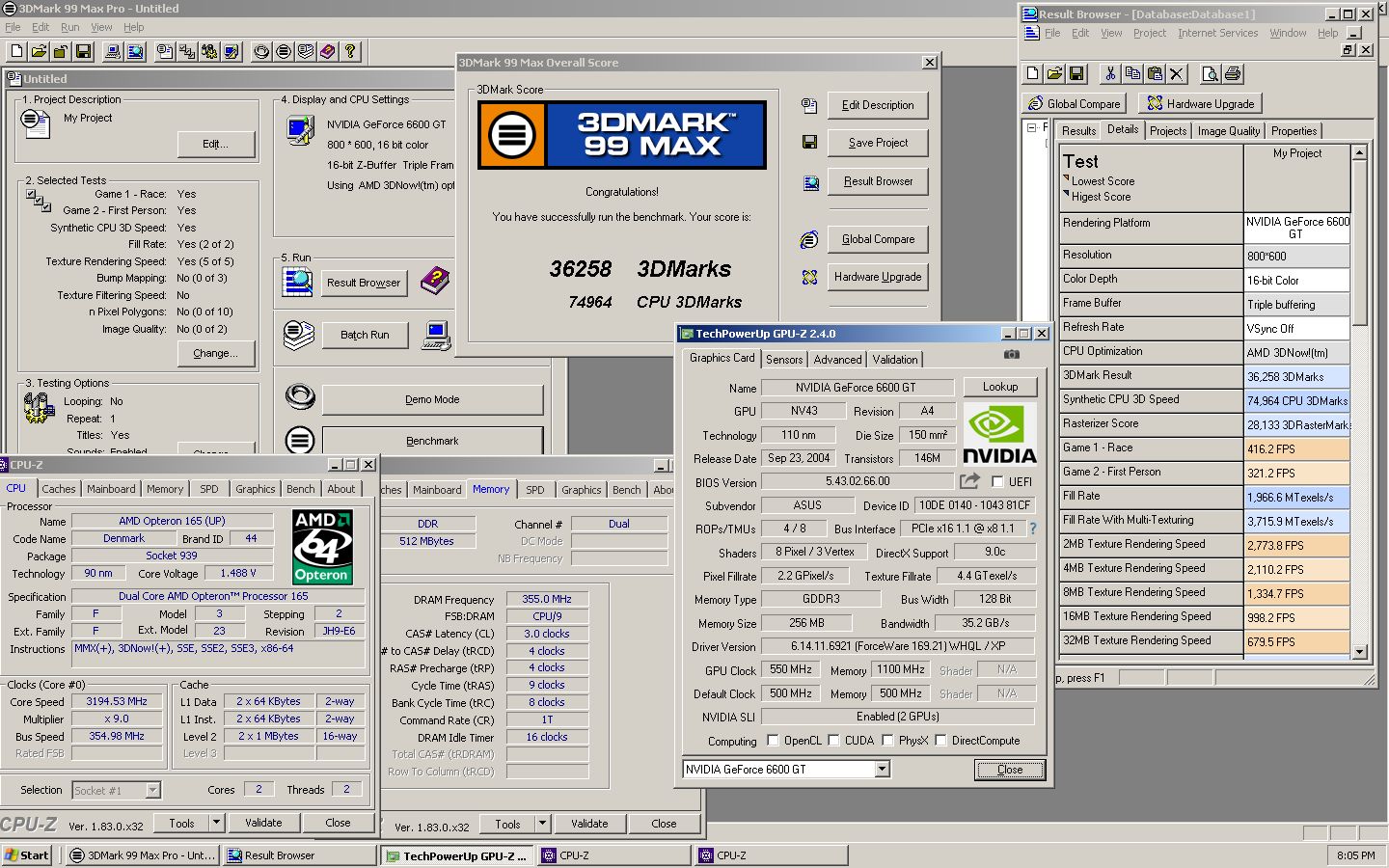Click the Print icon in Result Browser toolbar
1389x868 pixels.
1232,73
